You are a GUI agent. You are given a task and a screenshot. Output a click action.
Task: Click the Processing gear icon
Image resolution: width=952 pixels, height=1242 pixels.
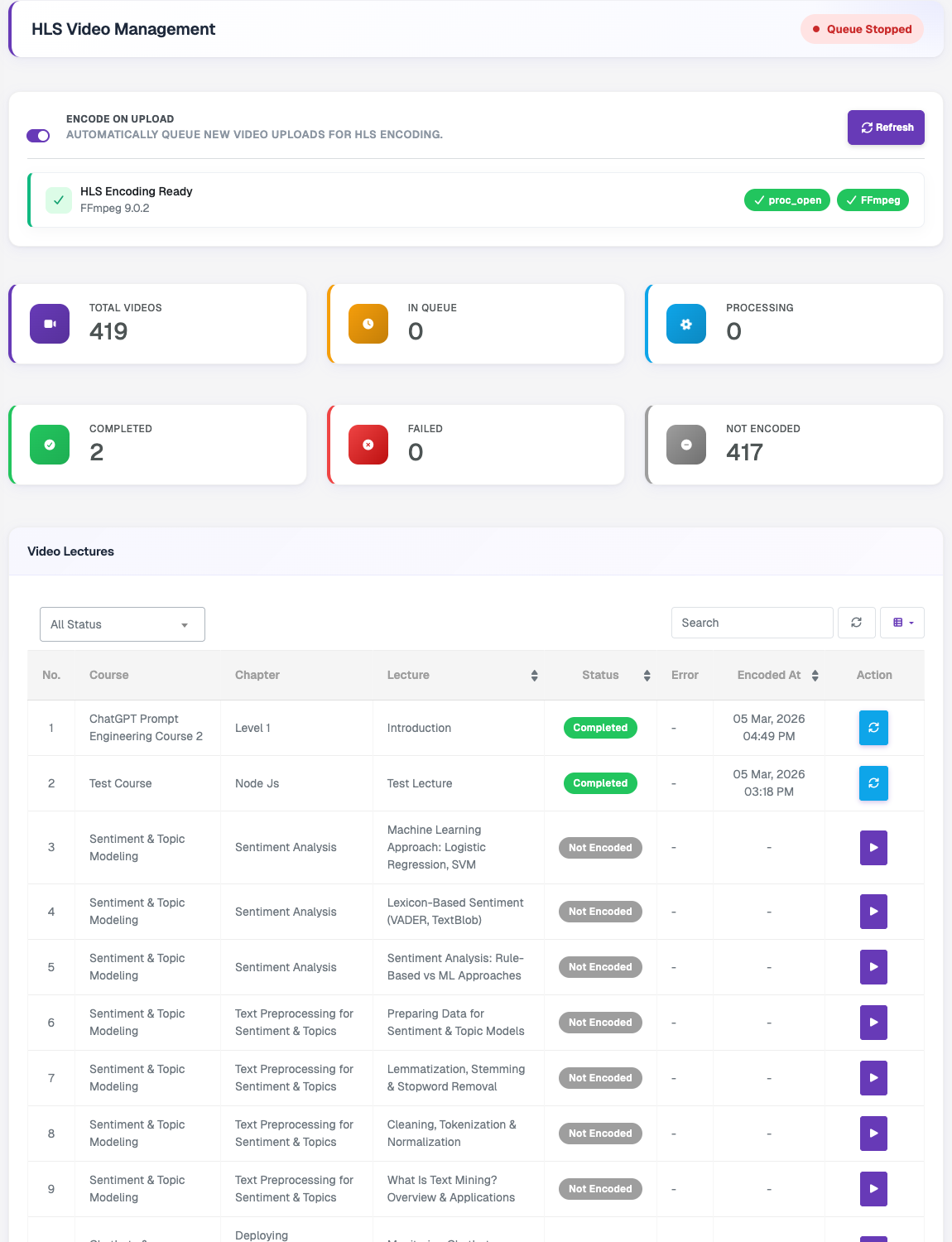point(686,324)
